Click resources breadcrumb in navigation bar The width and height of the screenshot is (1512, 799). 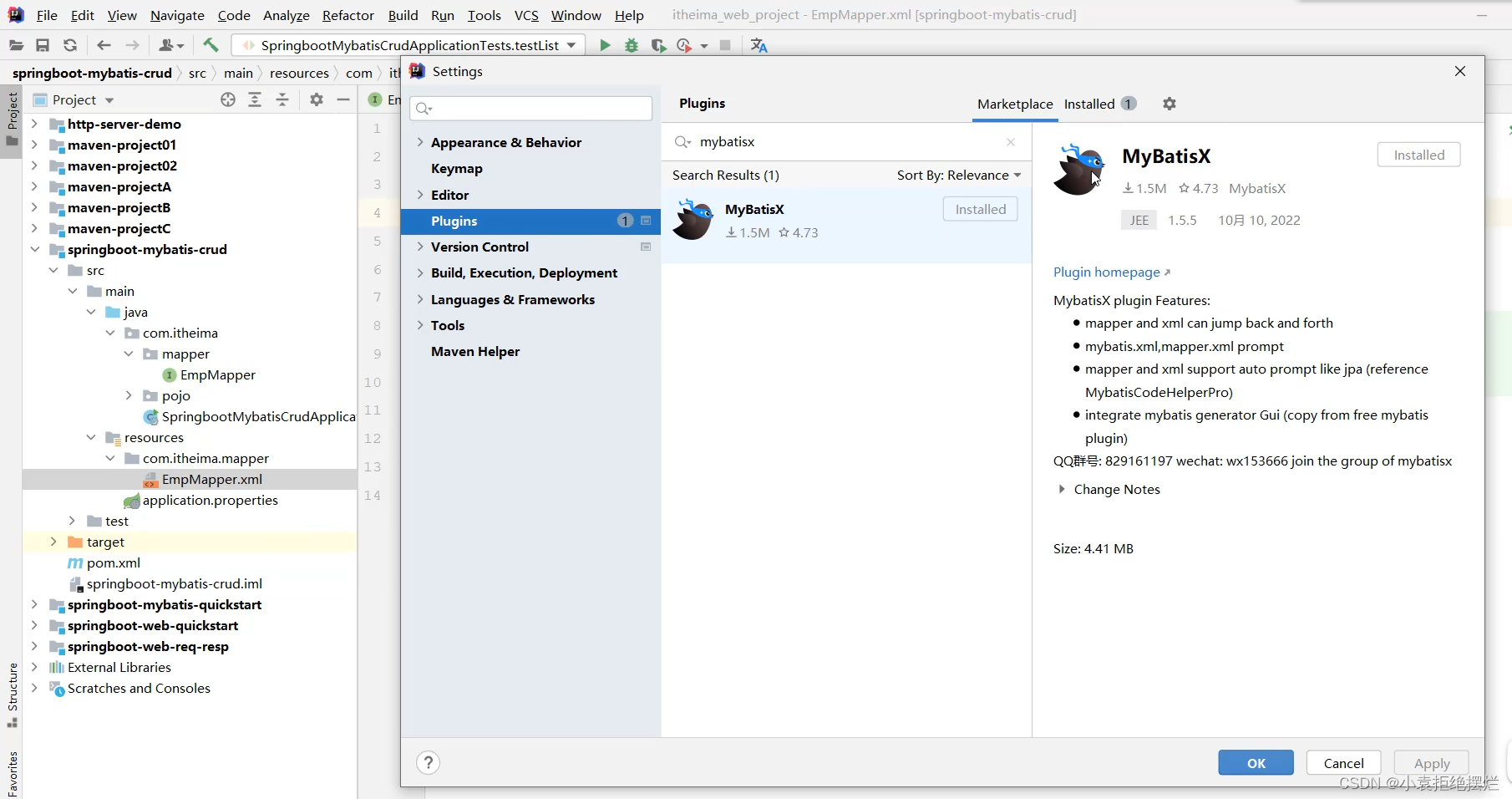299,73
